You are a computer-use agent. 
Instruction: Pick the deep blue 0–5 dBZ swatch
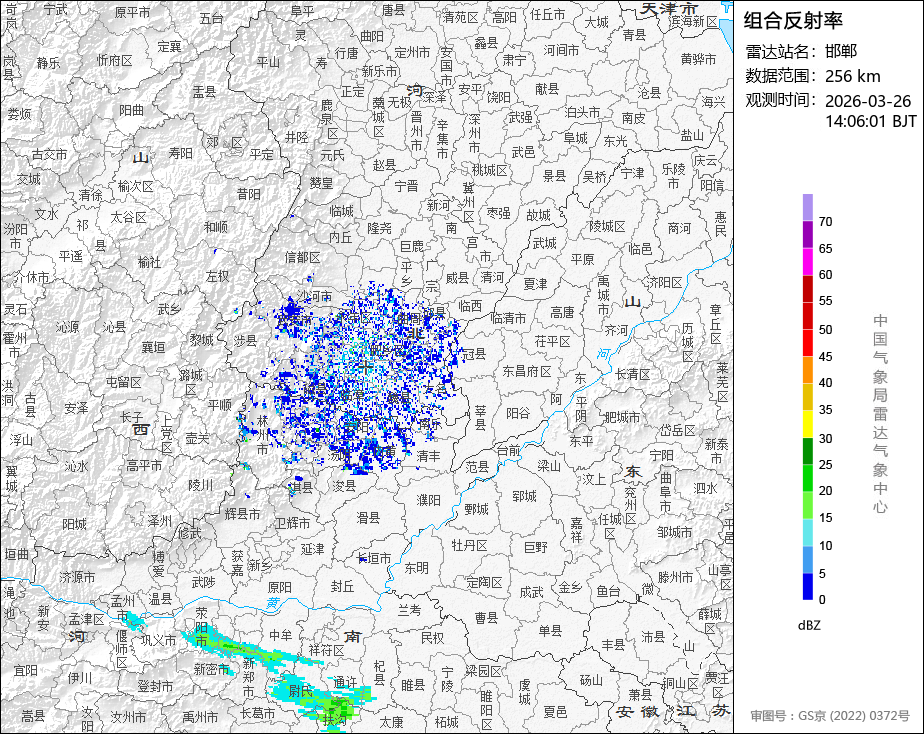(x=808, y=587)
